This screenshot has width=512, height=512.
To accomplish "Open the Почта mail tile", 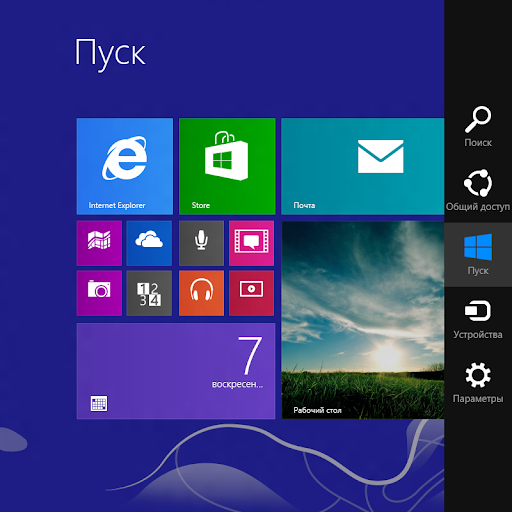I will pyautogui.click(x=363, y=166).
